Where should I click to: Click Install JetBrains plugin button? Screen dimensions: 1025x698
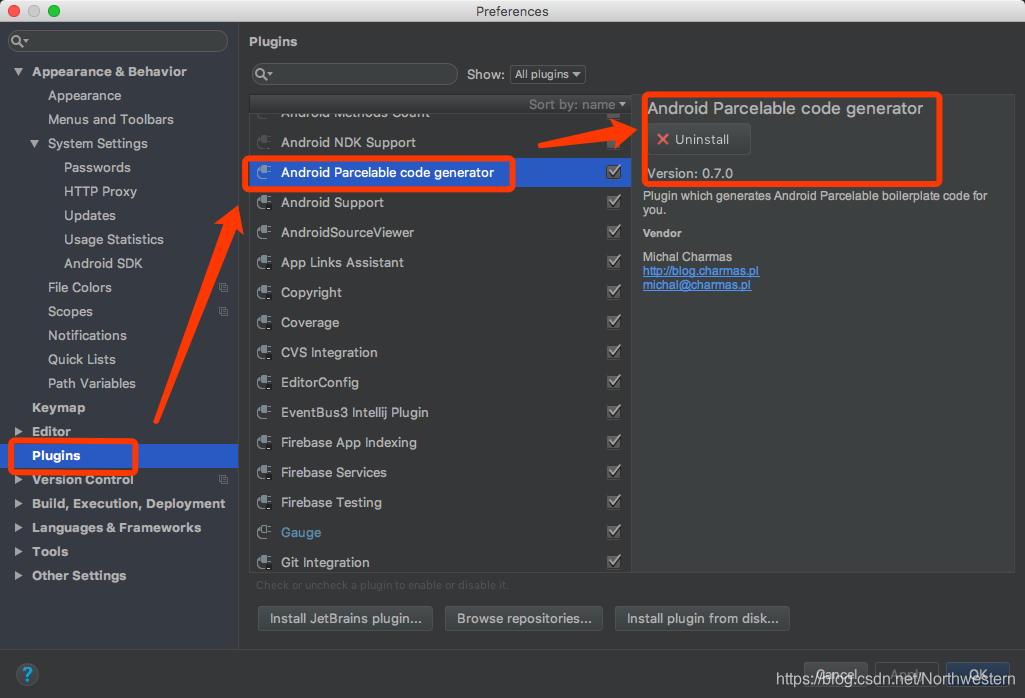[x=346, y=618]
